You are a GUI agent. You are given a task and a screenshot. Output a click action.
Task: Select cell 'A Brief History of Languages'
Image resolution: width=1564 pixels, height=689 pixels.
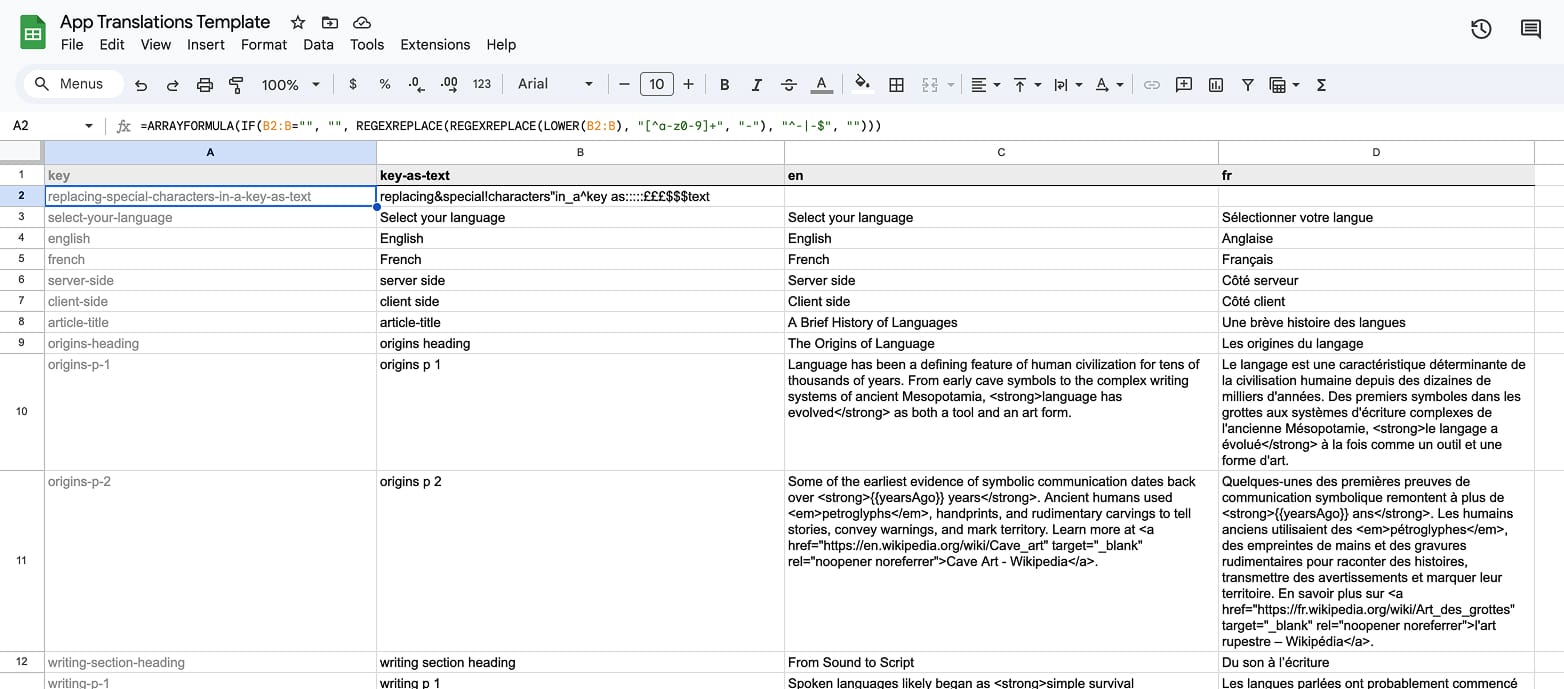1001,322
